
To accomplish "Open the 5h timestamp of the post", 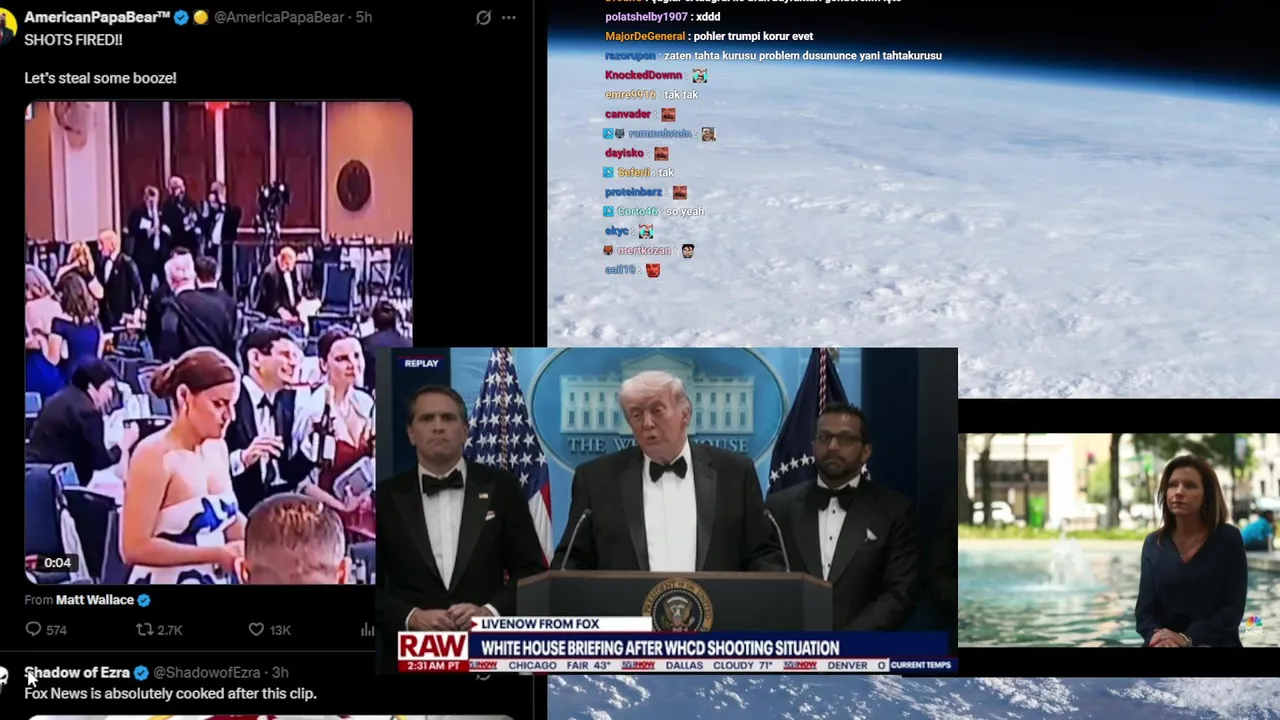I will 364,17.
